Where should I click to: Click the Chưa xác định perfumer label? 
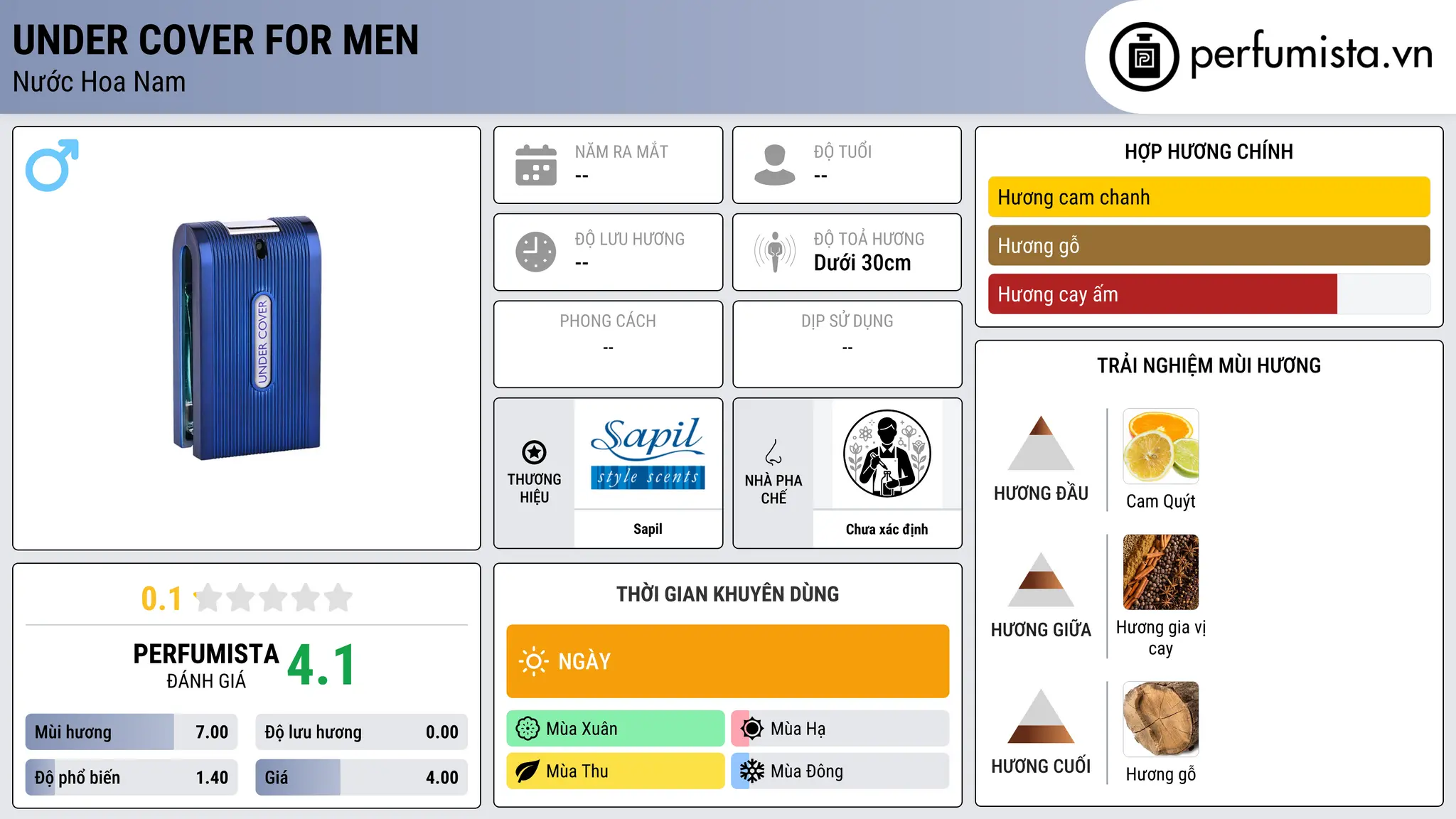point(887,529)
